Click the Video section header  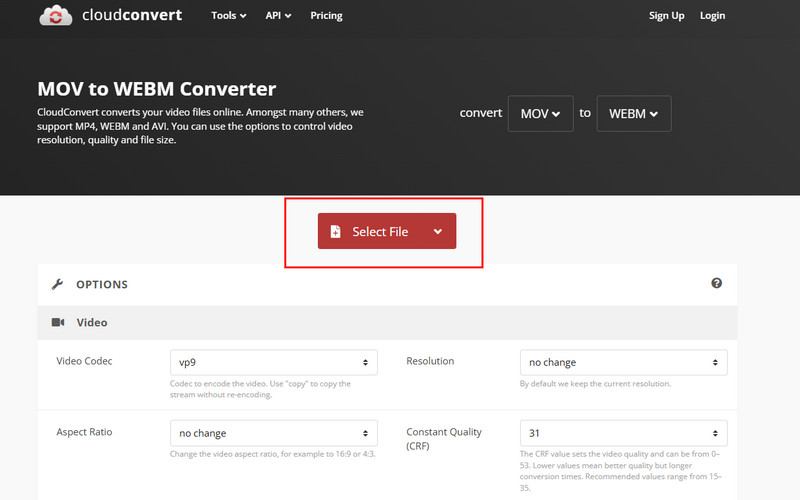[387, 322]
